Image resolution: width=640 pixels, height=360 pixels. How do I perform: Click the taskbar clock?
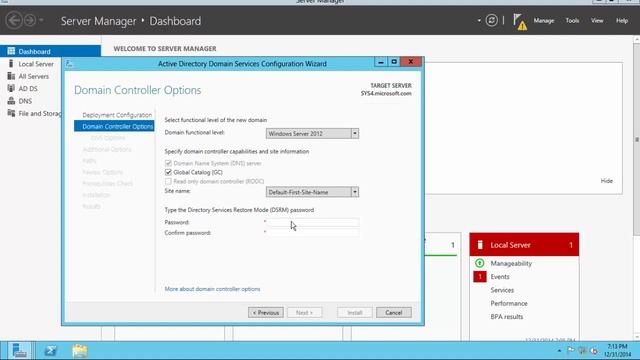[617, 351]
